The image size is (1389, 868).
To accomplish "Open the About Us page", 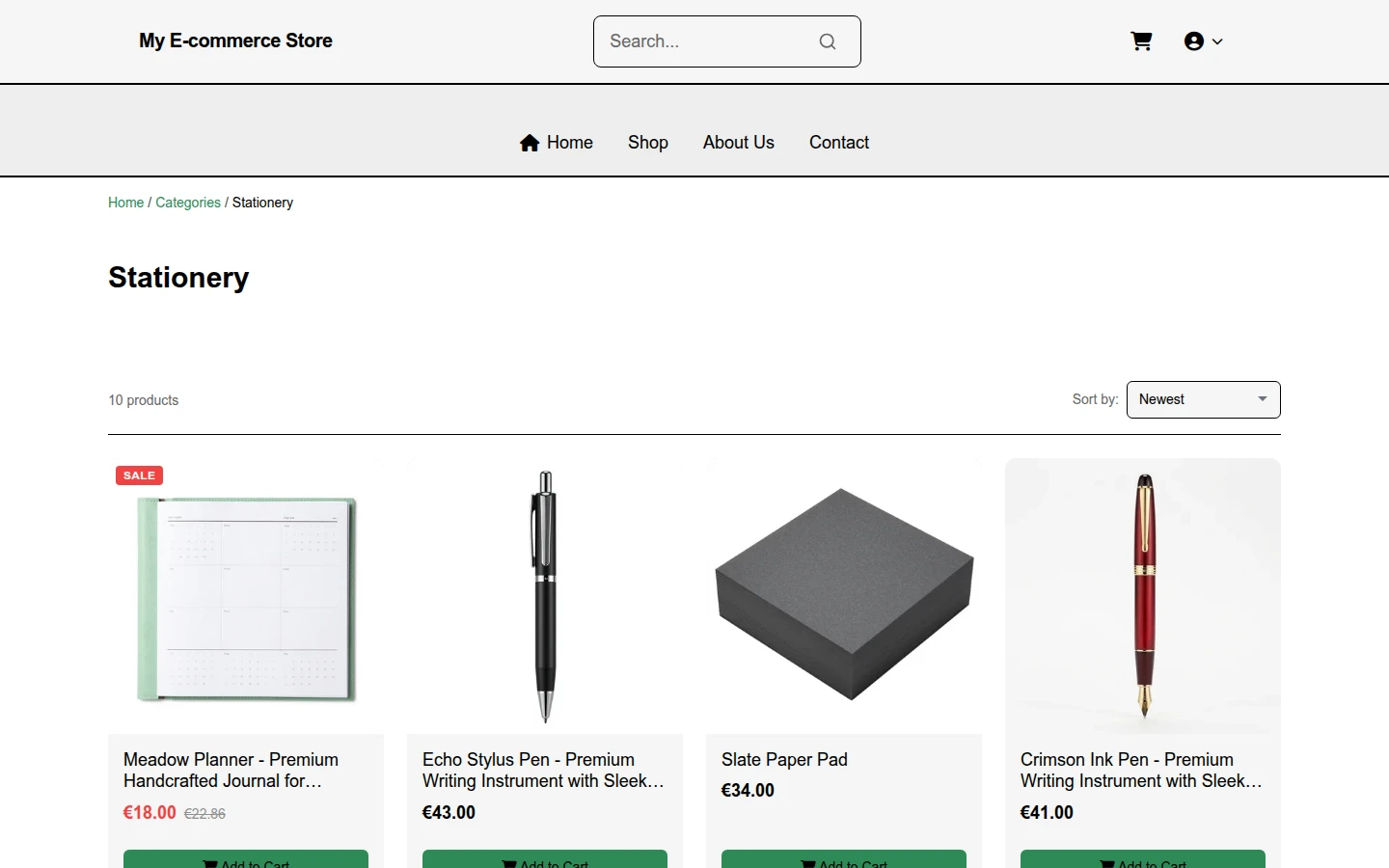I will (x=739, y=143).
